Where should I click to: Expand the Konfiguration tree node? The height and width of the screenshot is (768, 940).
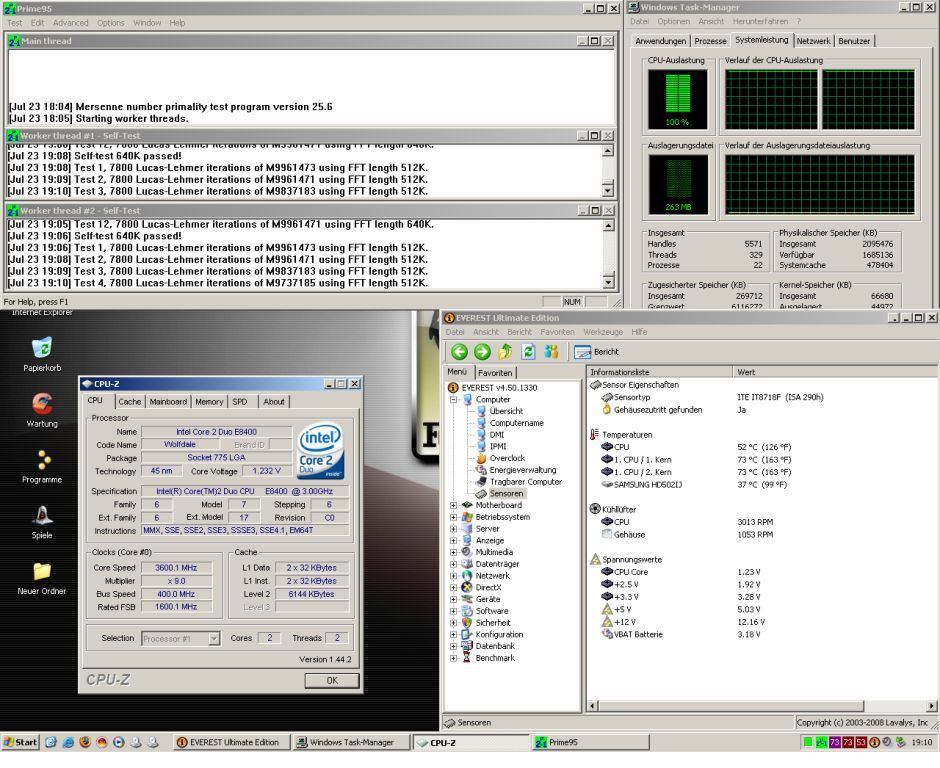[454, 634]
